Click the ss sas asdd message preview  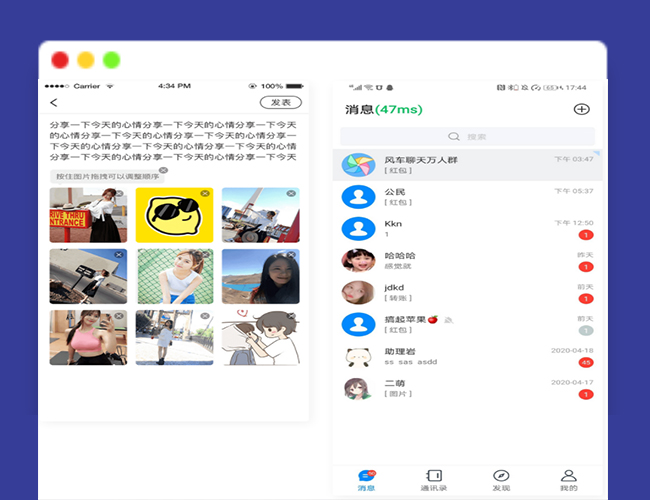tap(411, 362)
